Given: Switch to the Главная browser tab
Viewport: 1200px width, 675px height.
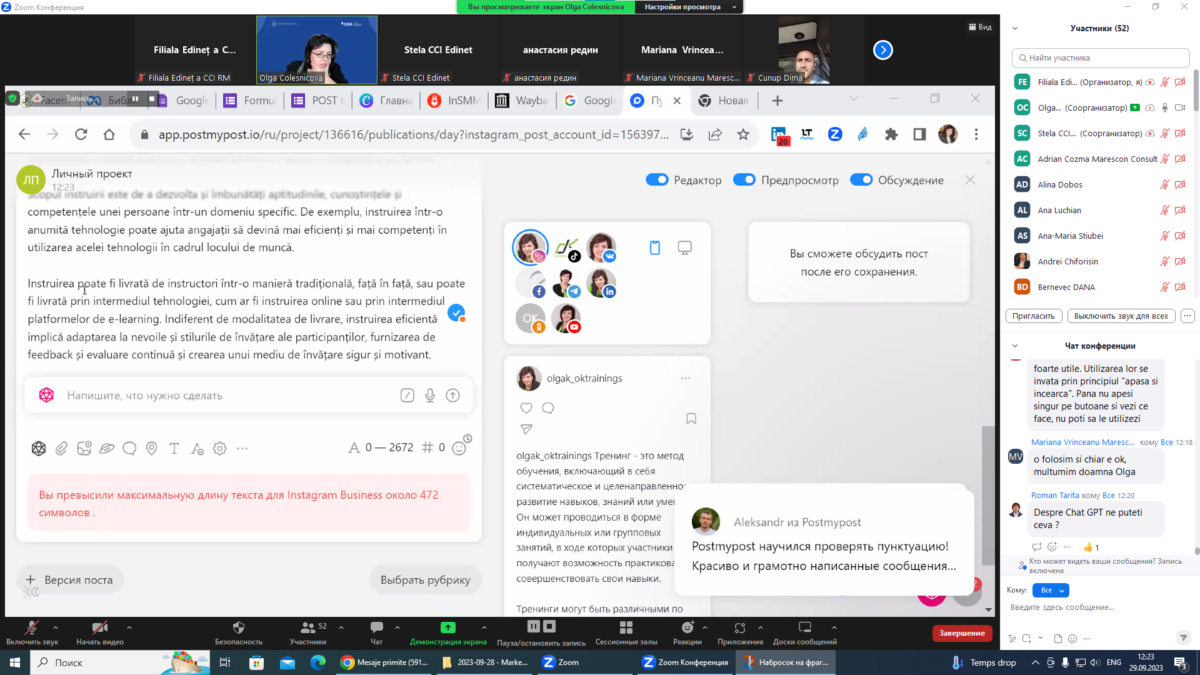Looking at the screenshot, I should [x=387, y=100].
